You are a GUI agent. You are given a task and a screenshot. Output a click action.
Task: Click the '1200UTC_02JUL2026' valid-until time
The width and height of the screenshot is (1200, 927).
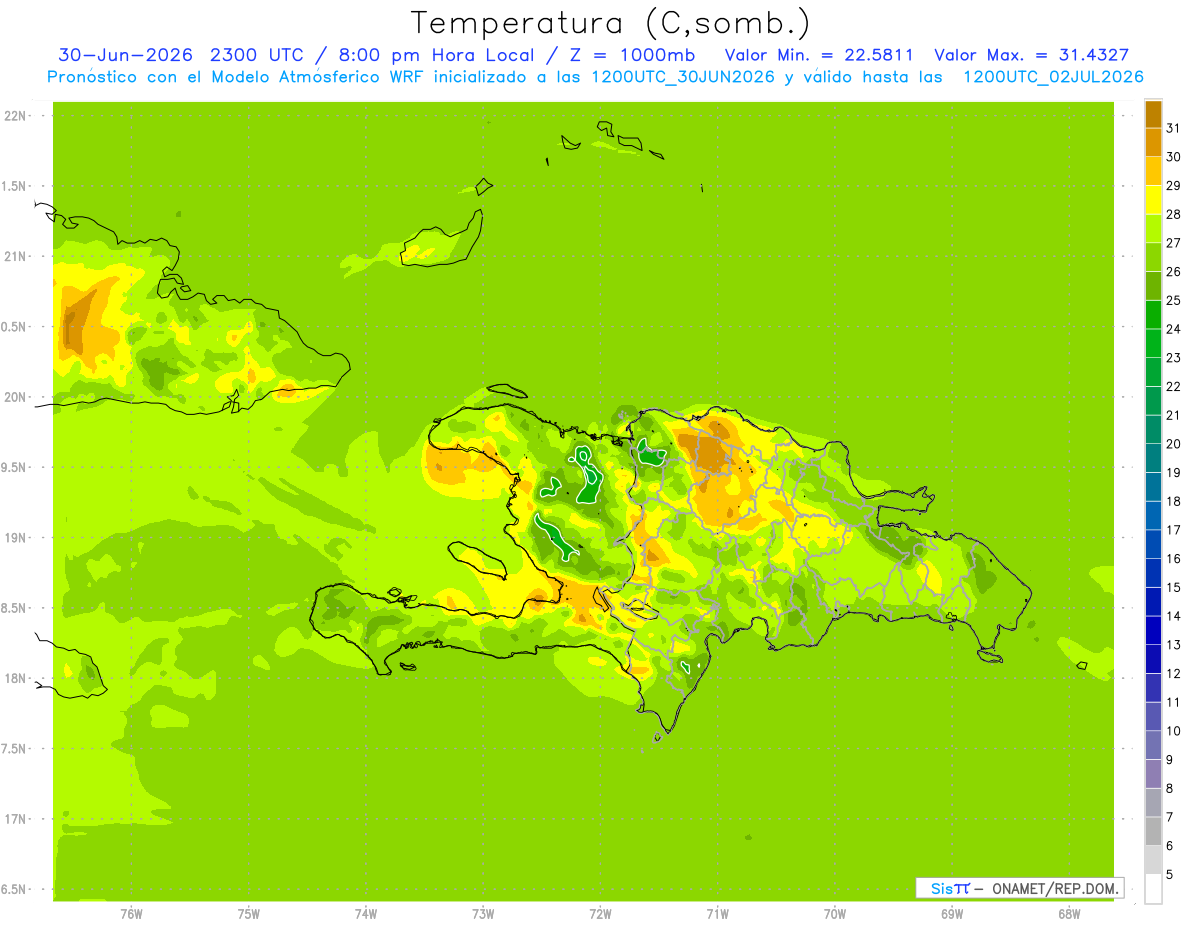tap(1053, 77)
